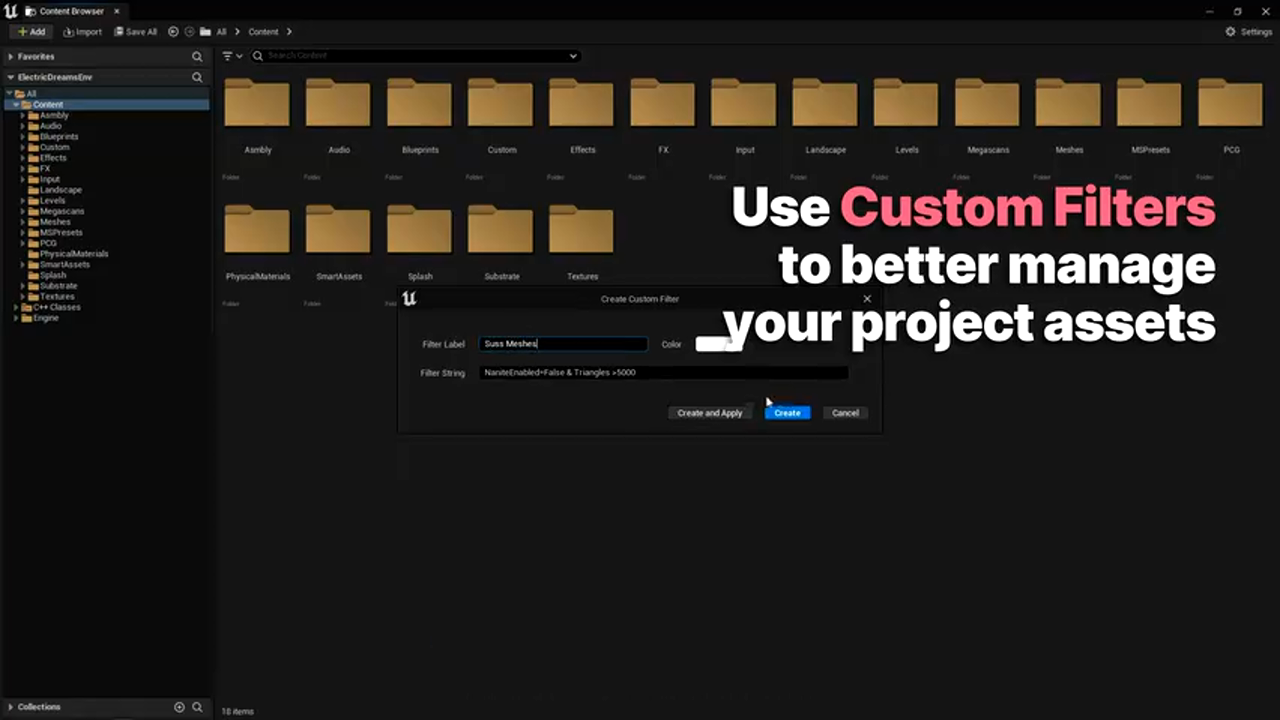Go back with the history back arrow
Viewport: 1280px width, 720px height.
pos(174,32)
